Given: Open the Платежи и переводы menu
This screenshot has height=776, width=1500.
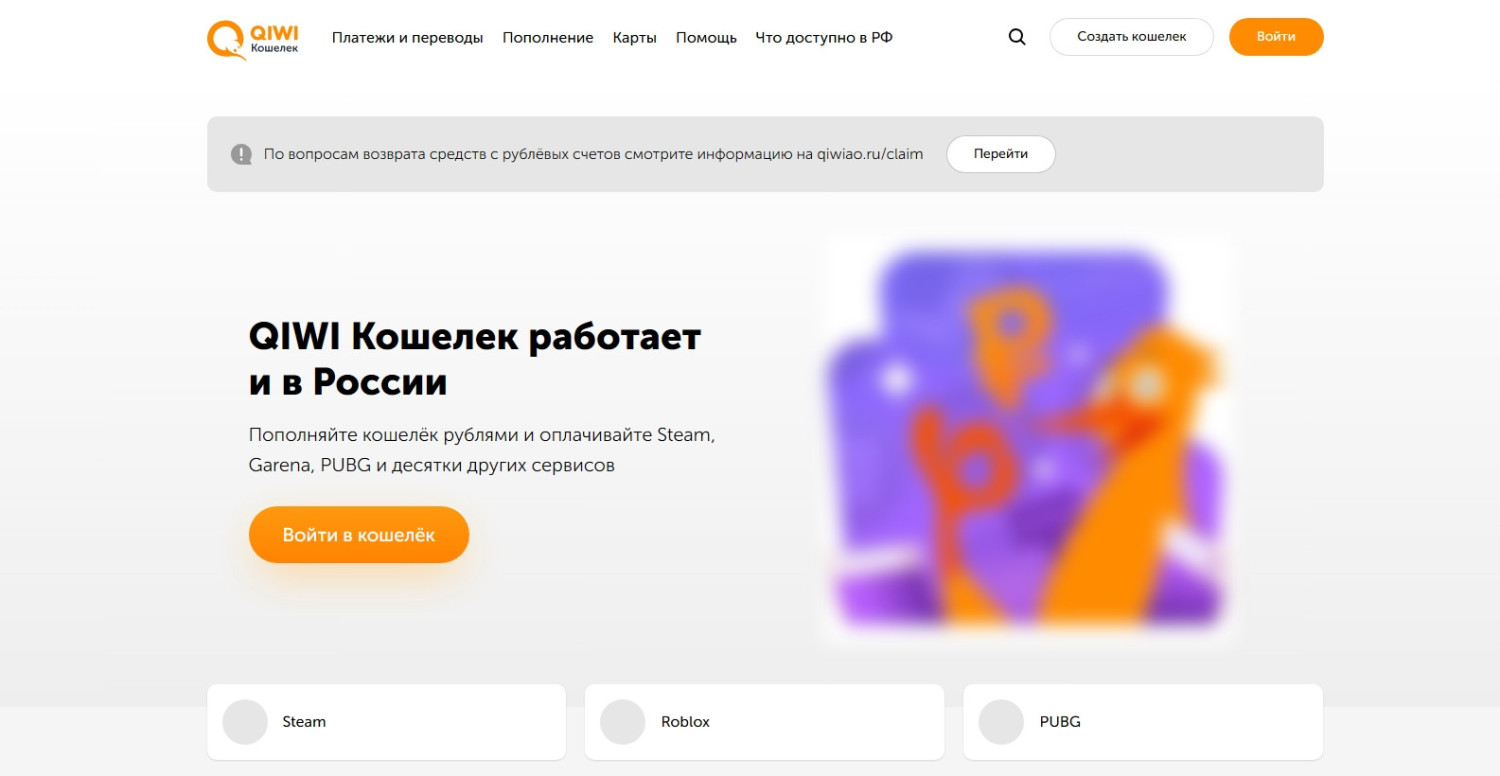Looking at the screenshot, I should (407, 37).
